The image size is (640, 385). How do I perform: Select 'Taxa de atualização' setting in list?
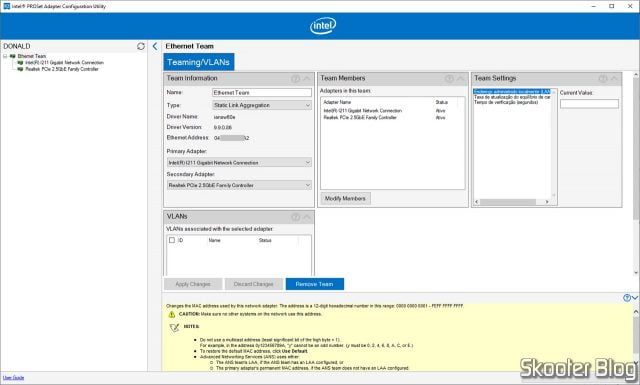pos(512,97)
